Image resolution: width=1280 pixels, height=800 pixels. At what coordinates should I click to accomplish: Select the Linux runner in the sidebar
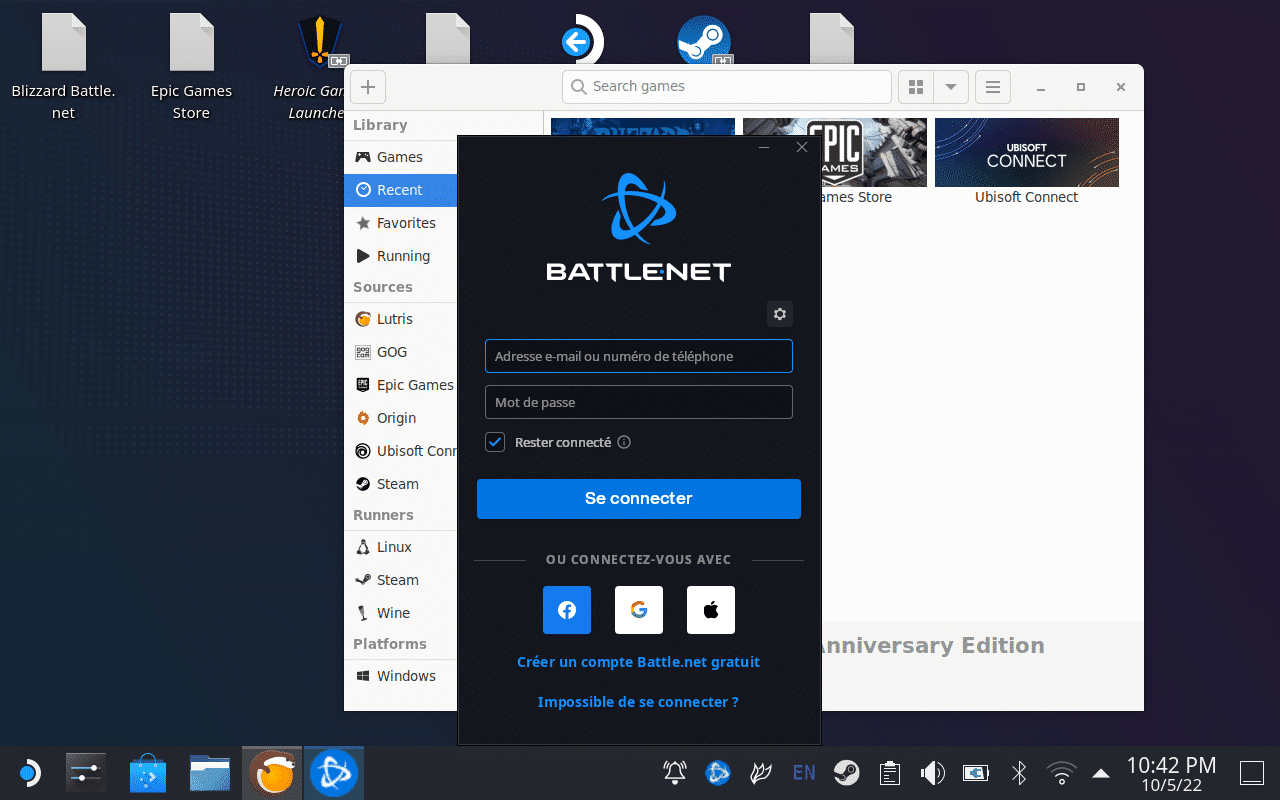[x=400, y=547]
